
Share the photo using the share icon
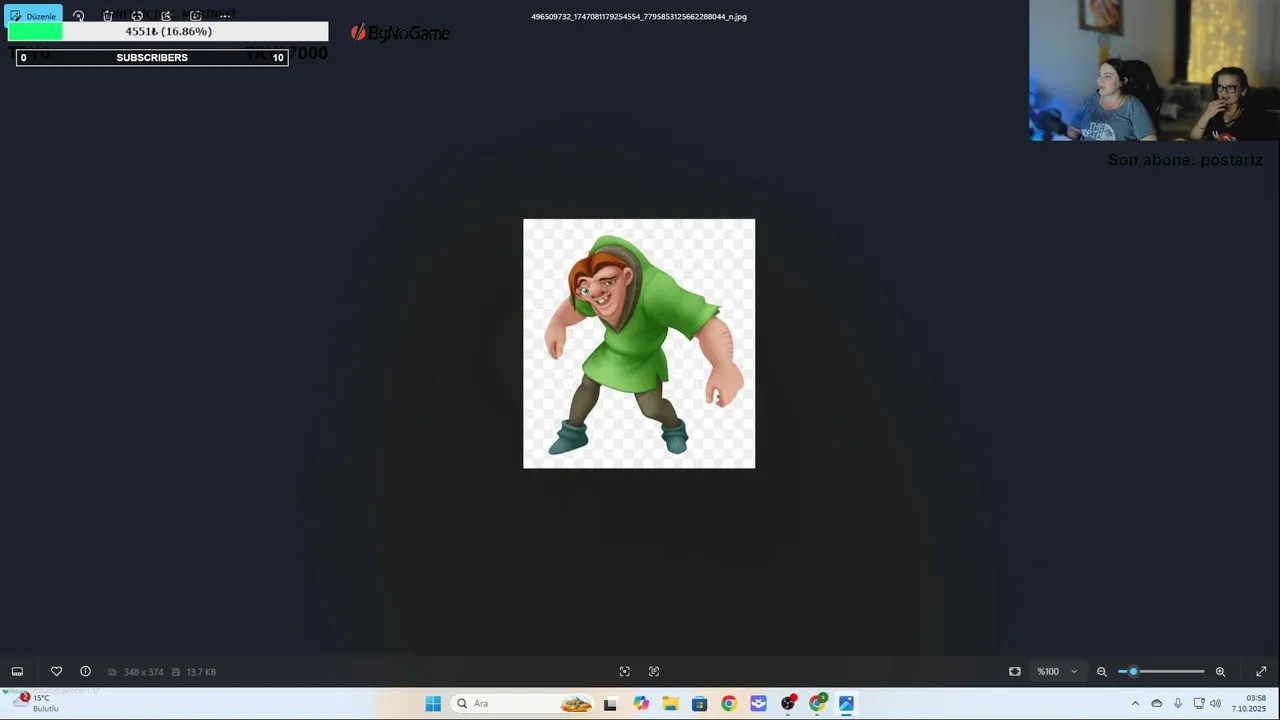click(x=166, y=16)
